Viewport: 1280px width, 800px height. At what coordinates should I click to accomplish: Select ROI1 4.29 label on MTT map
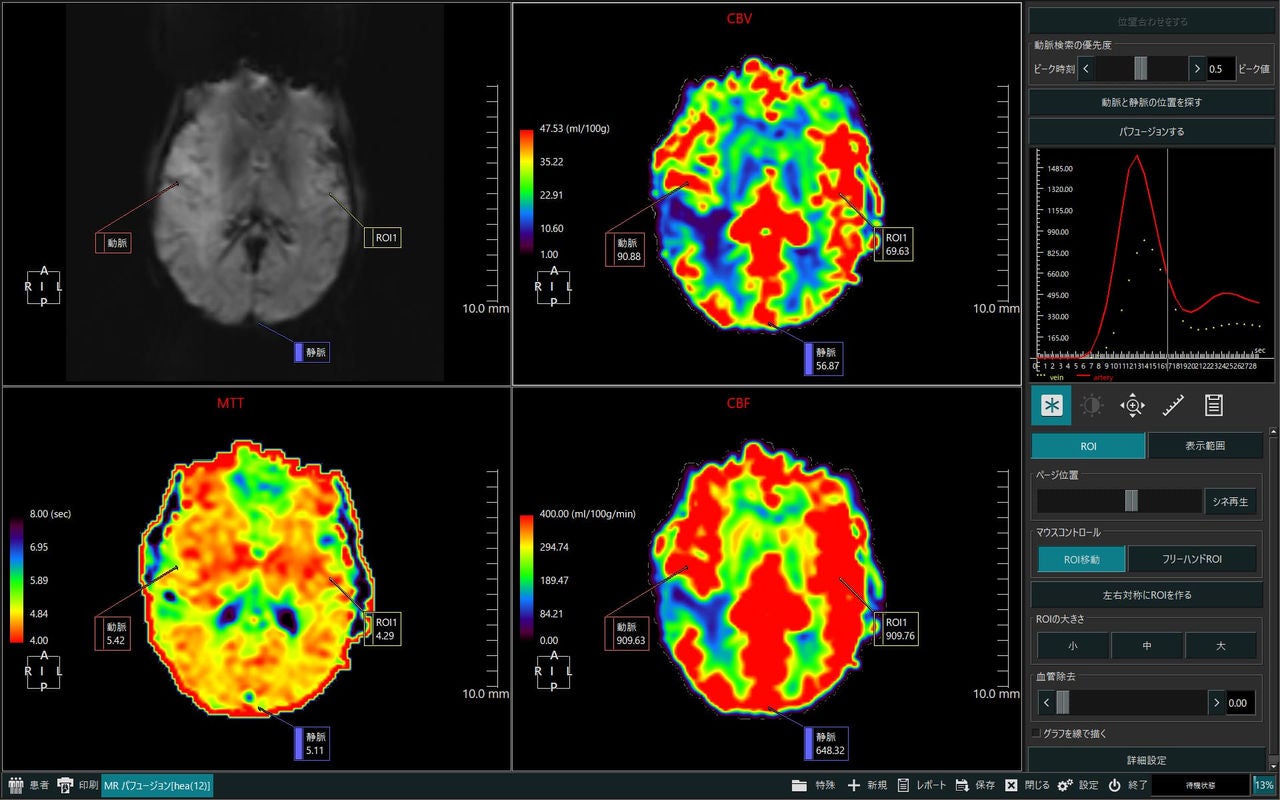pyautogui.click(x=382, y=628)
